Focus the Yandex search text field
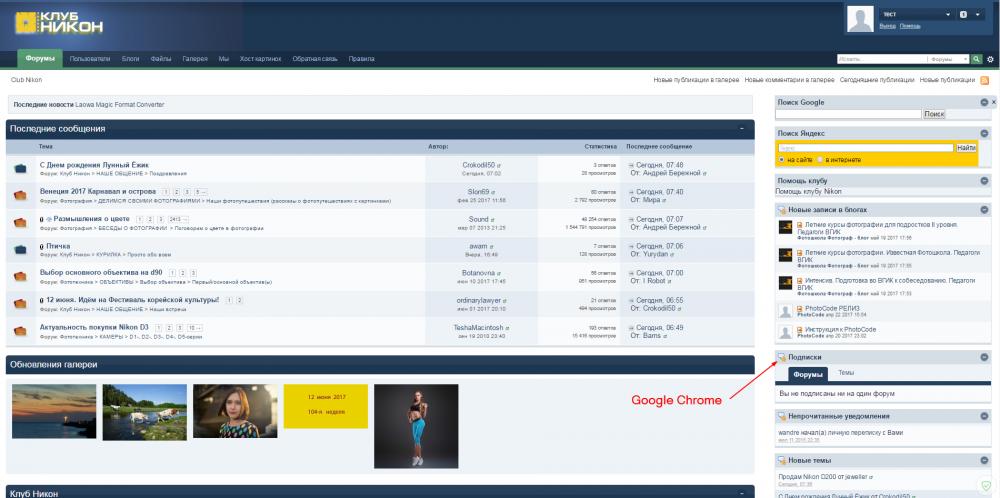The image size is (1000, 498). (866, 148)
